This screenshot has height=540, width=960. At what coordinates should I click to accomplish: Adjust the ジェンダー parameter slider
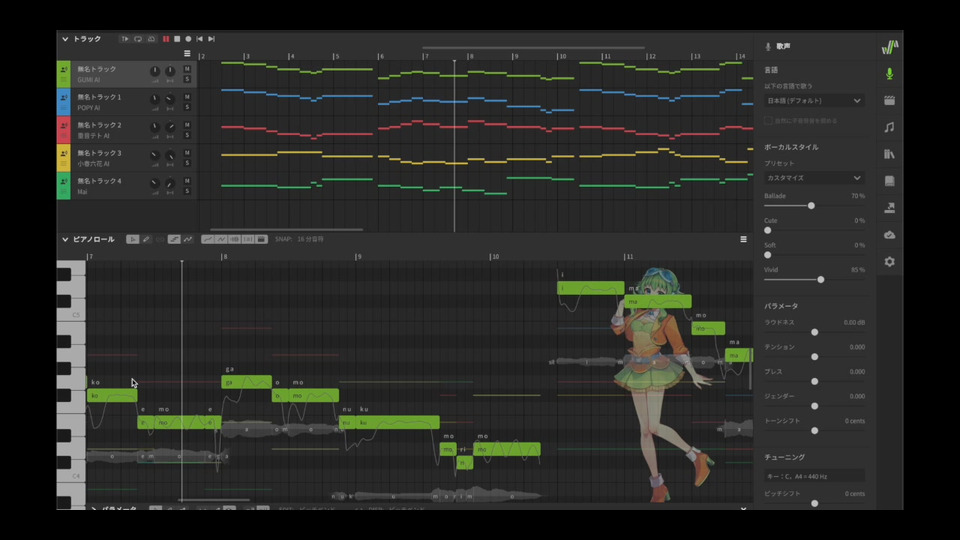pyautogui.click(x=814, y=406)
